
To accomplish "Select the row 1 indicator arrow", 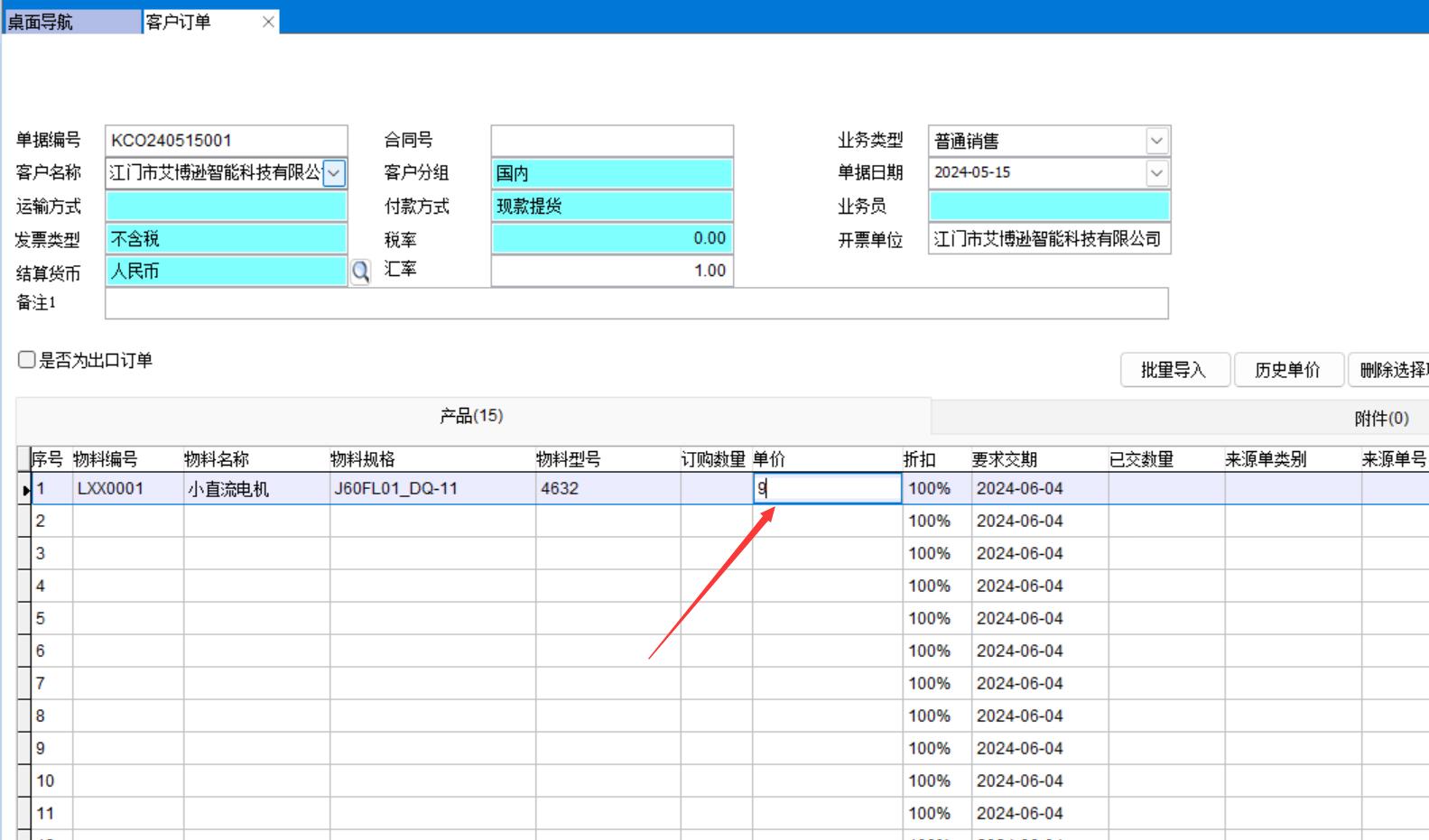I will (25, 489).
